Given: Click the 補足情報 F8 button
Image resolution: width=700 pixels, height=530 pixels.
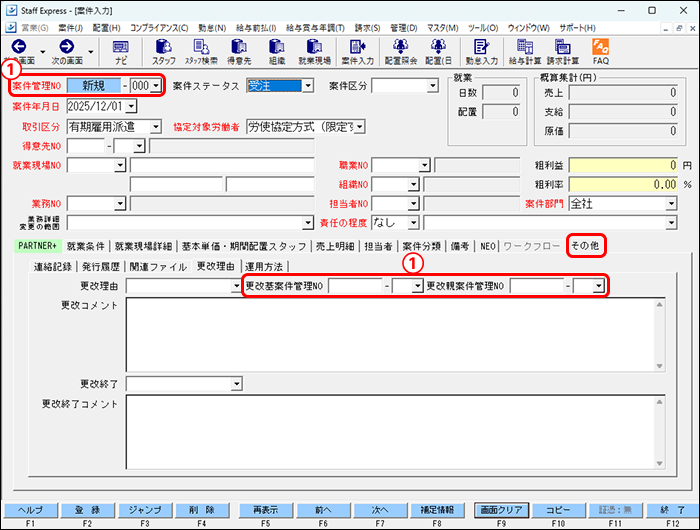Looking at the screenshot, I should pyautogui.click(x=437, y=510).
